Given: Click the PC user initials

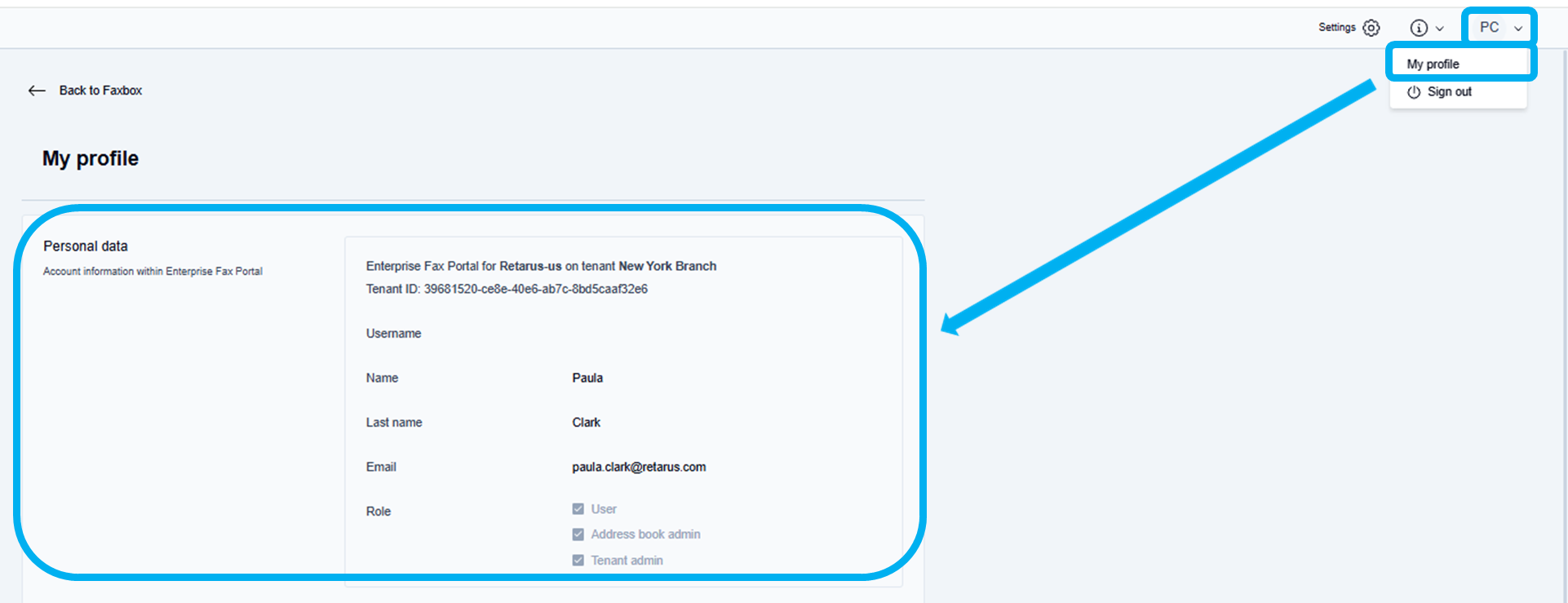Looking at the screenshot, I should (1489, 28).
